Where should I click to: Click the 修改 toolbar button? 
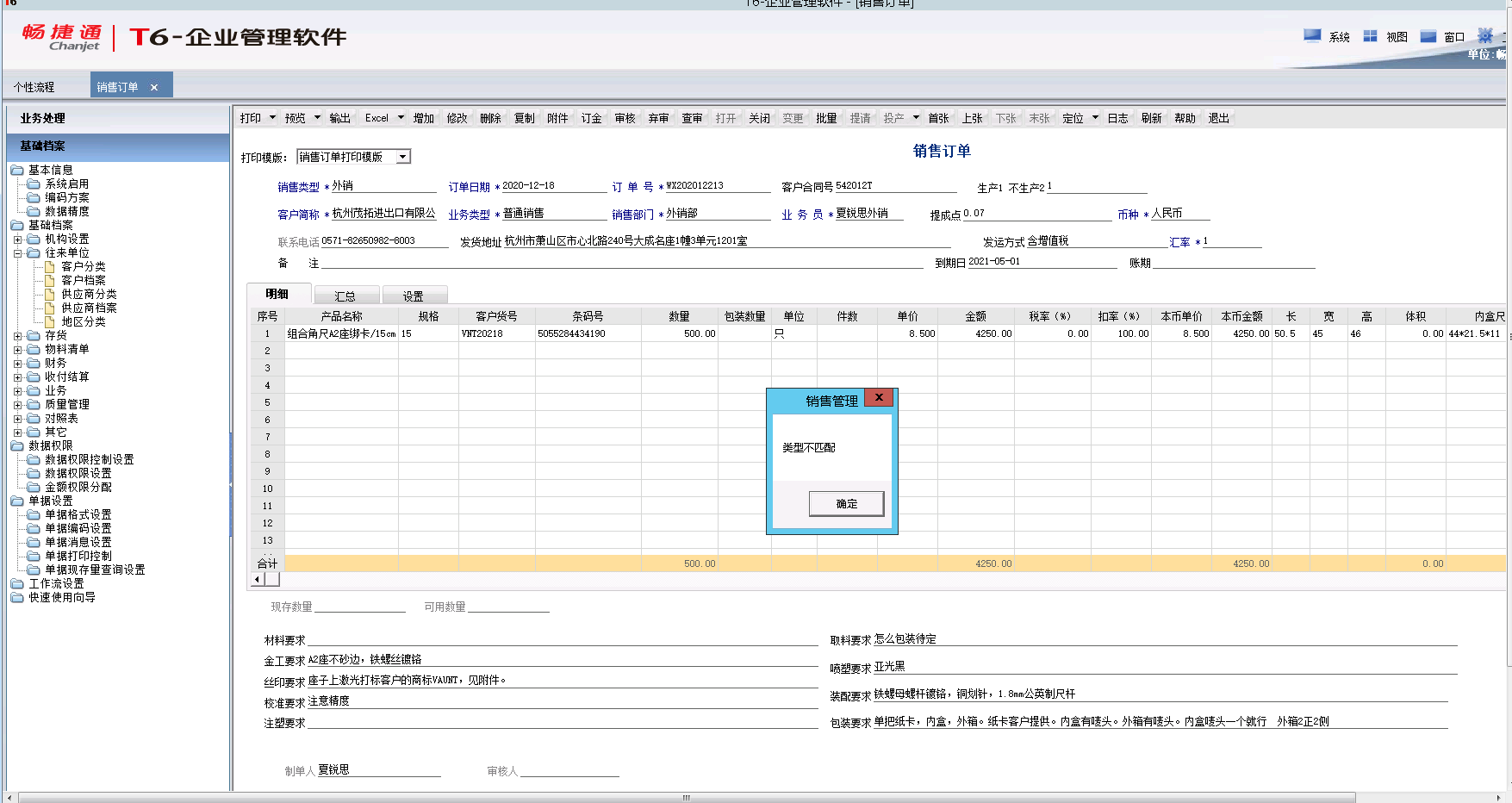tap(457, 118)
